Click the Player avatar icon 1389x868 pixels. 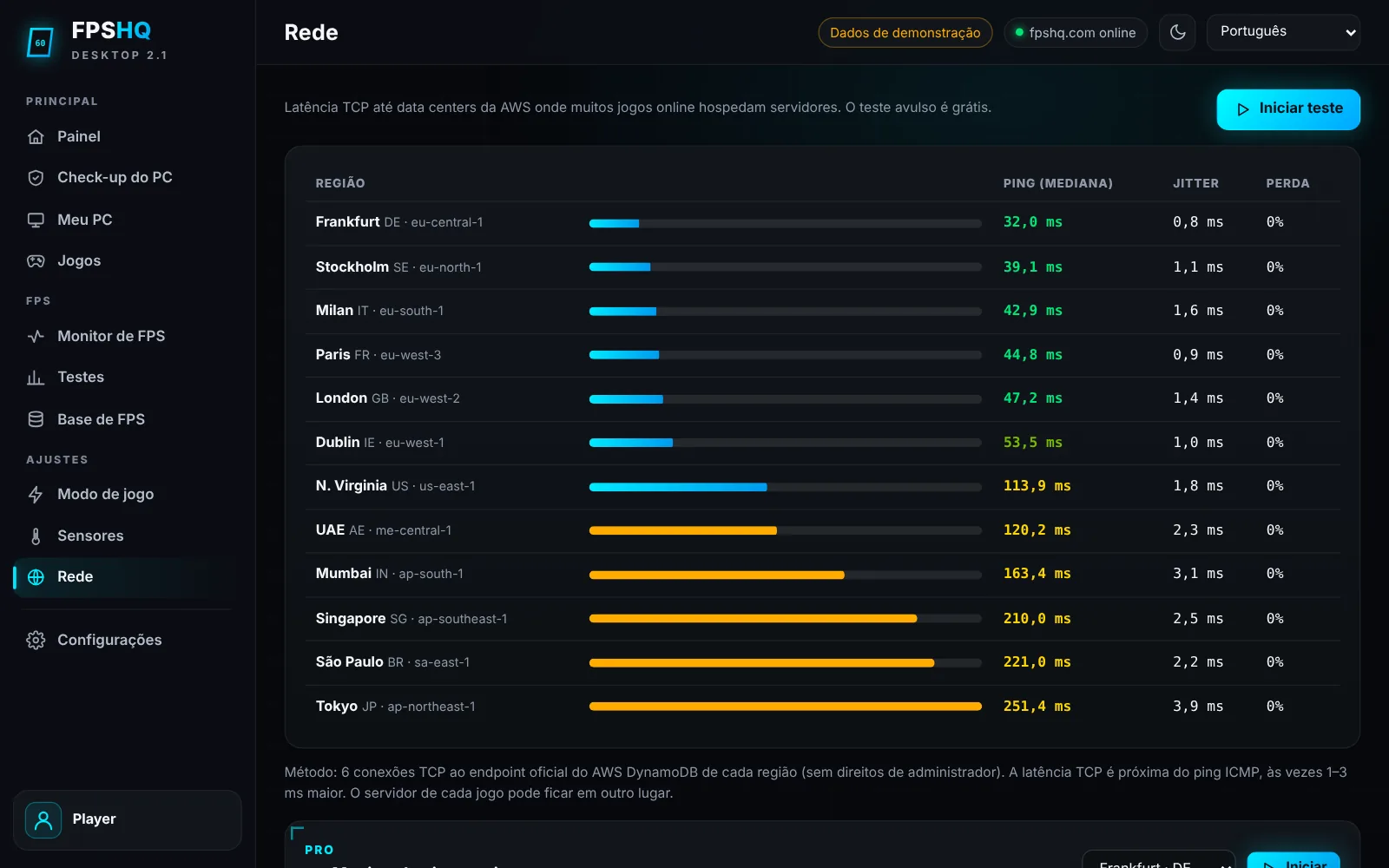point(43,819)
